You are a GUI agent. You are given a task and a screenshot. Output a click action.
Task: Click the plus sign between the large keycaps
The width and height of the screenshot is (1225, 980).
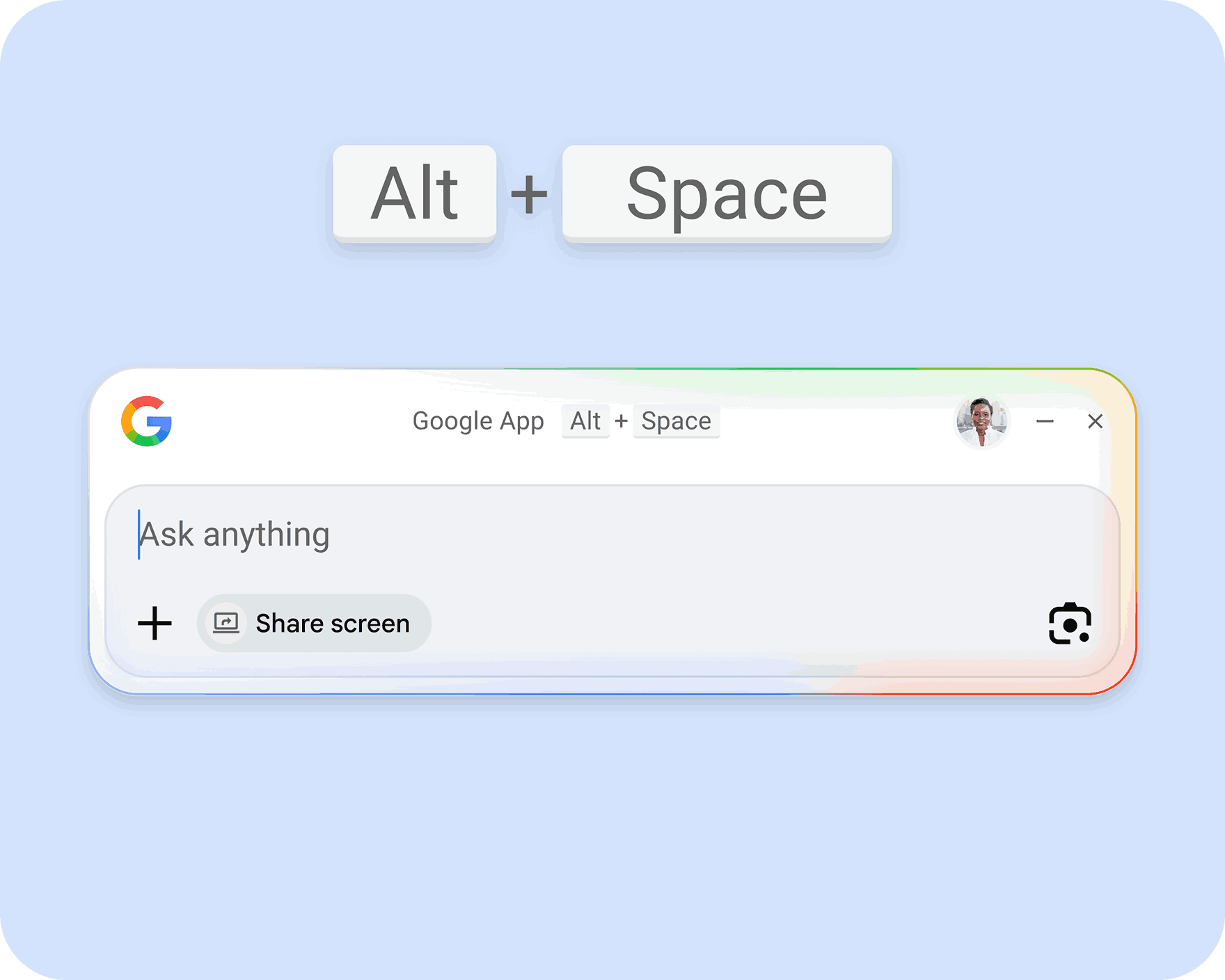point(528,193)
